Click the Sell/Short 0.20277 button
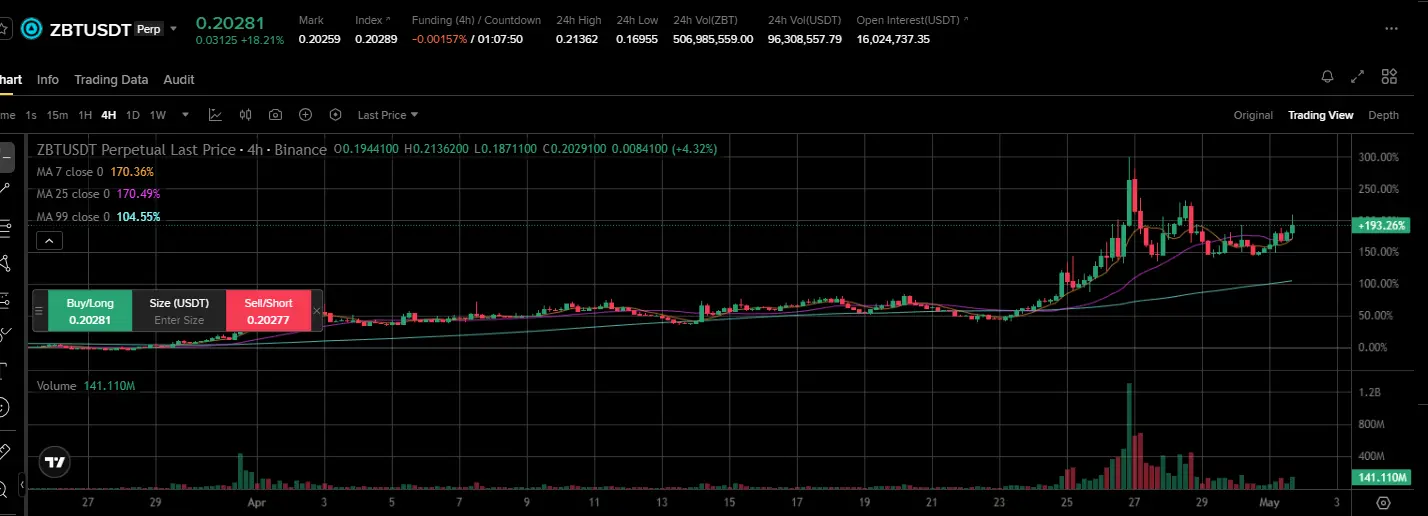 [x=268, y=311]
